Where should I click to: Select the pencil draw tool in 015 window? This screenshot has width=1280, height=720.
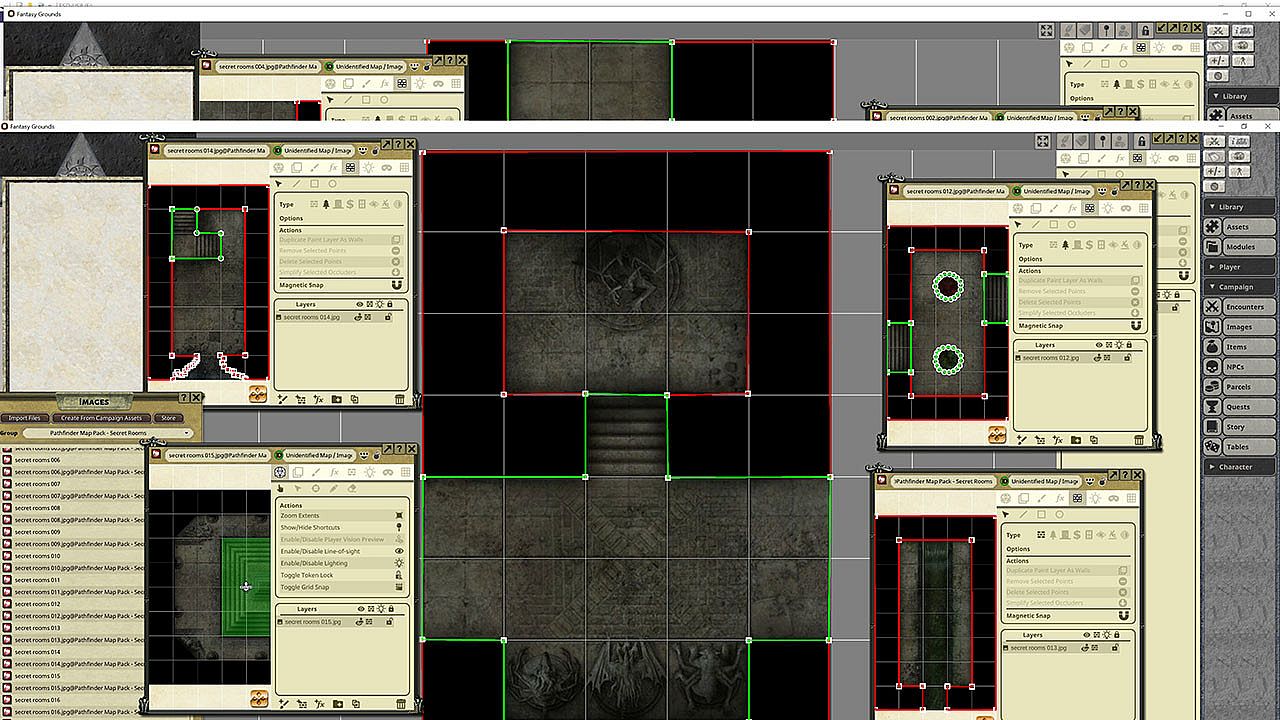coord(333,488)
